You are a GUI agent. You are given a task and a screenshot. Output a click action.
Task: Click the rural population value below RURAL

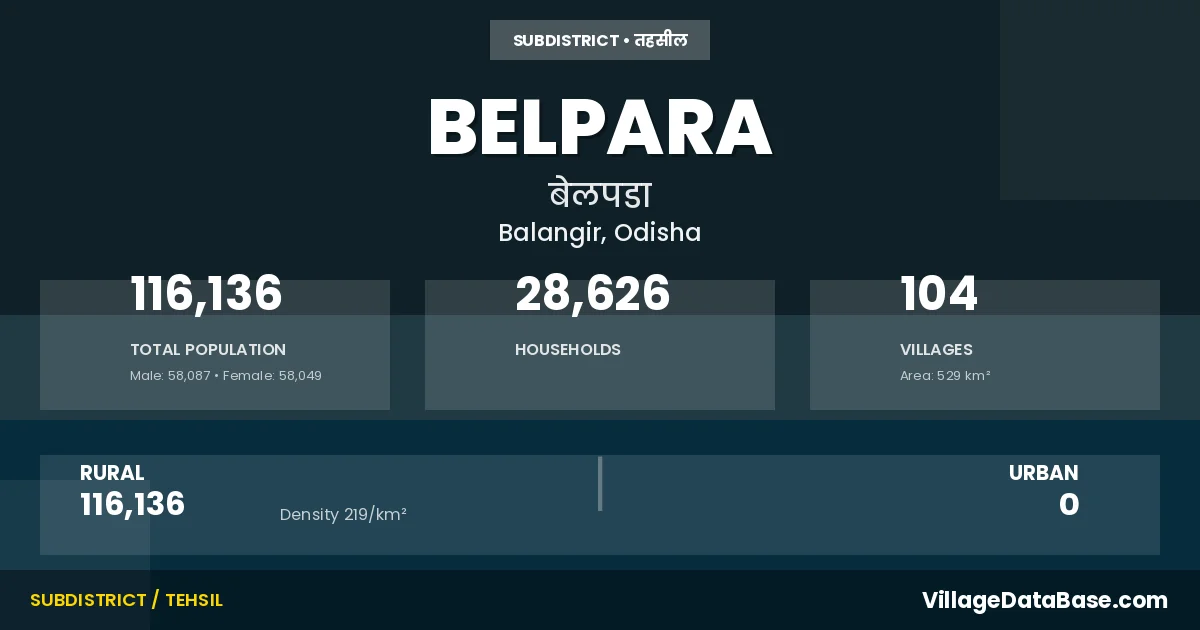click(x=132, y=504)
